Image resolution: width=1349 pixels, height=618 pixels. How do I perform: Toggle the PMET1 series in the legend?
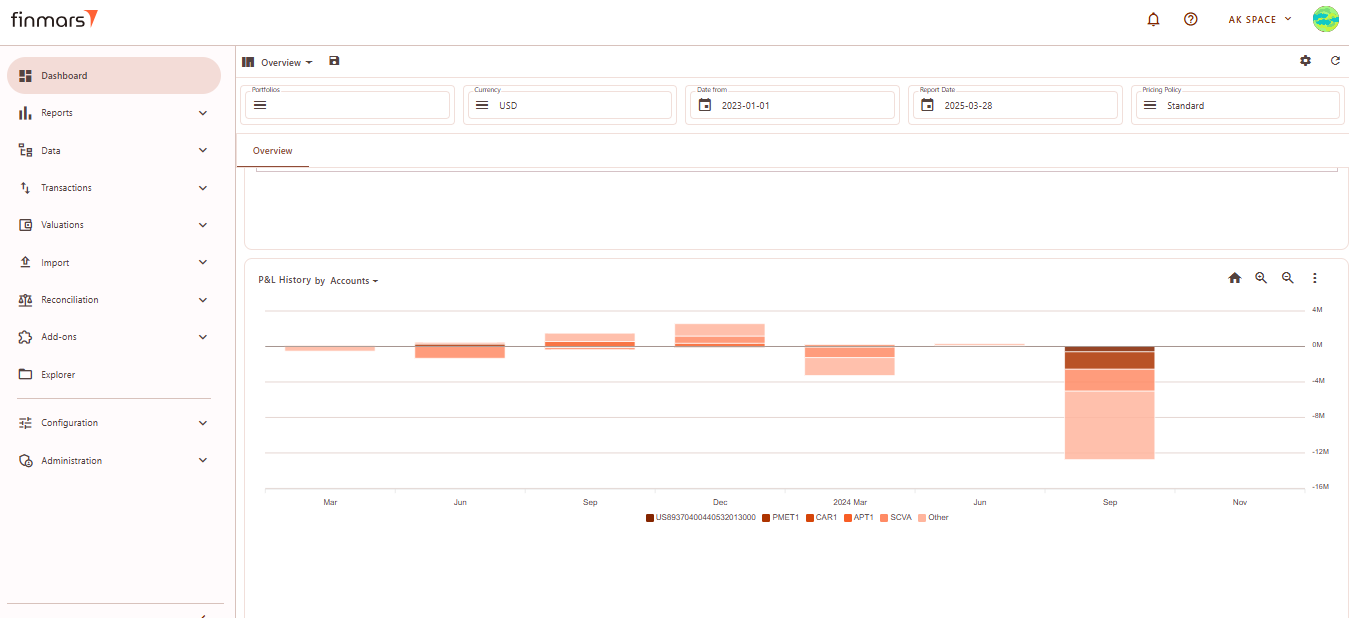tap(785, 518)
